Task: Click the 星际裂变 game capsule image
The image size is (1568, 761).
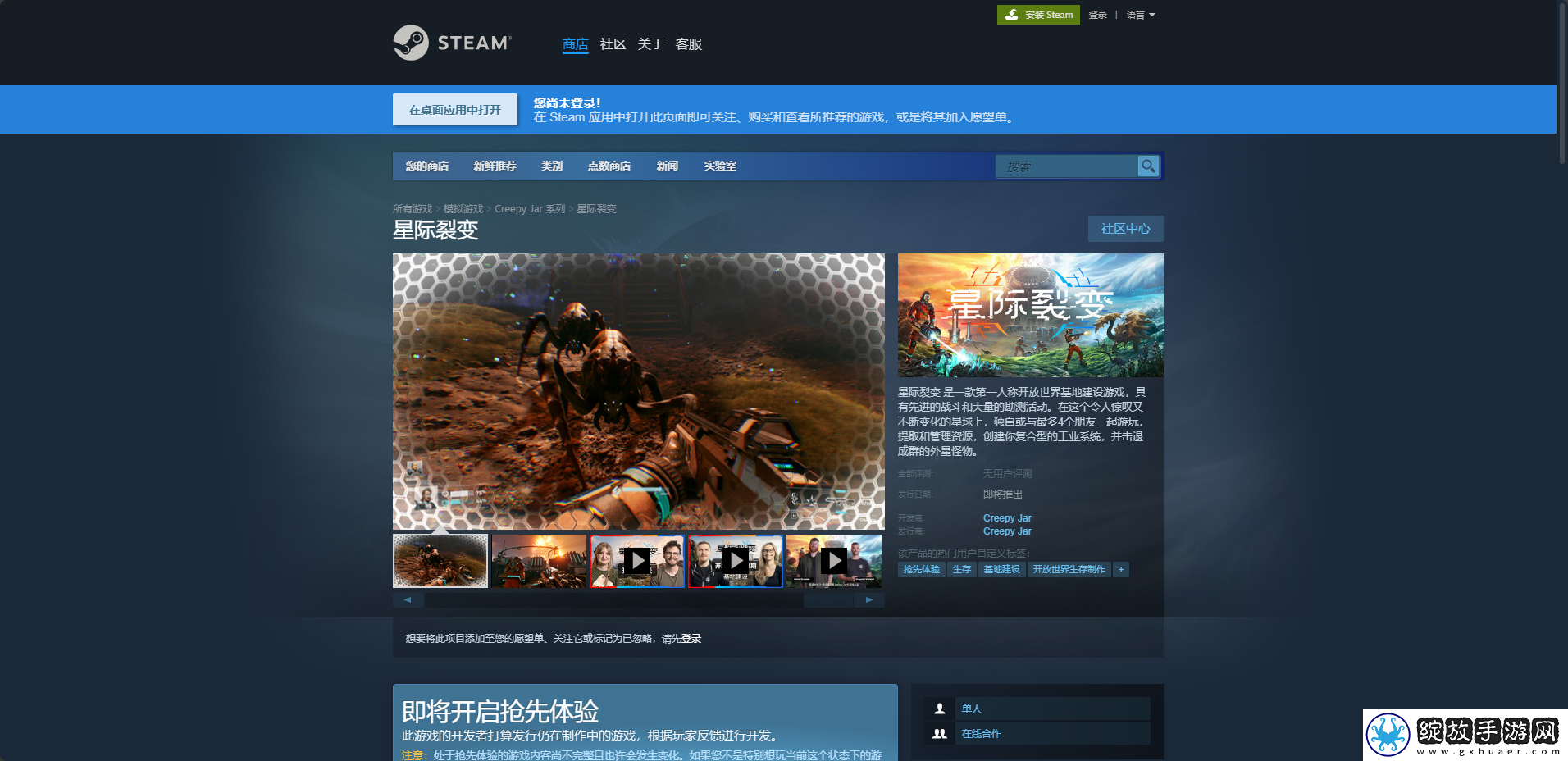Action: pyautogui.click(x=1030, y=315)
